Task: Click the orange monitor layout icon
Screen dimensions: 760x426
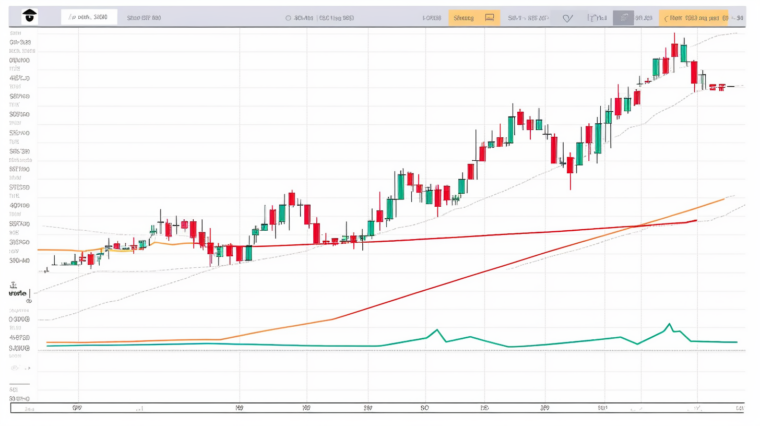Action: coord(489,17)
